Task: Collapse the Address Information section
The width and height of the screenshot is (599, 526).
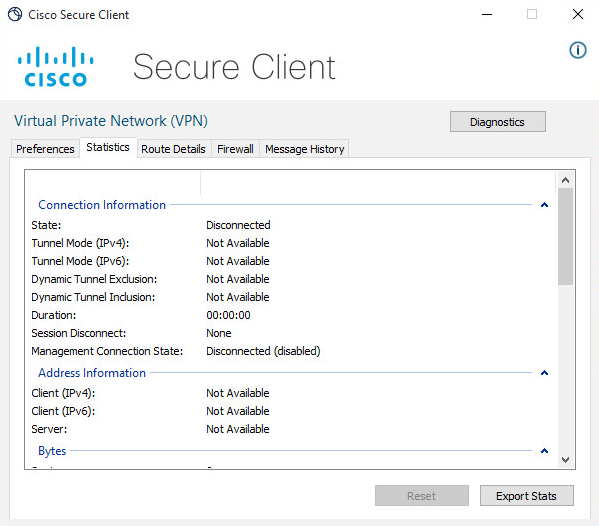Action: pos(544,373)
